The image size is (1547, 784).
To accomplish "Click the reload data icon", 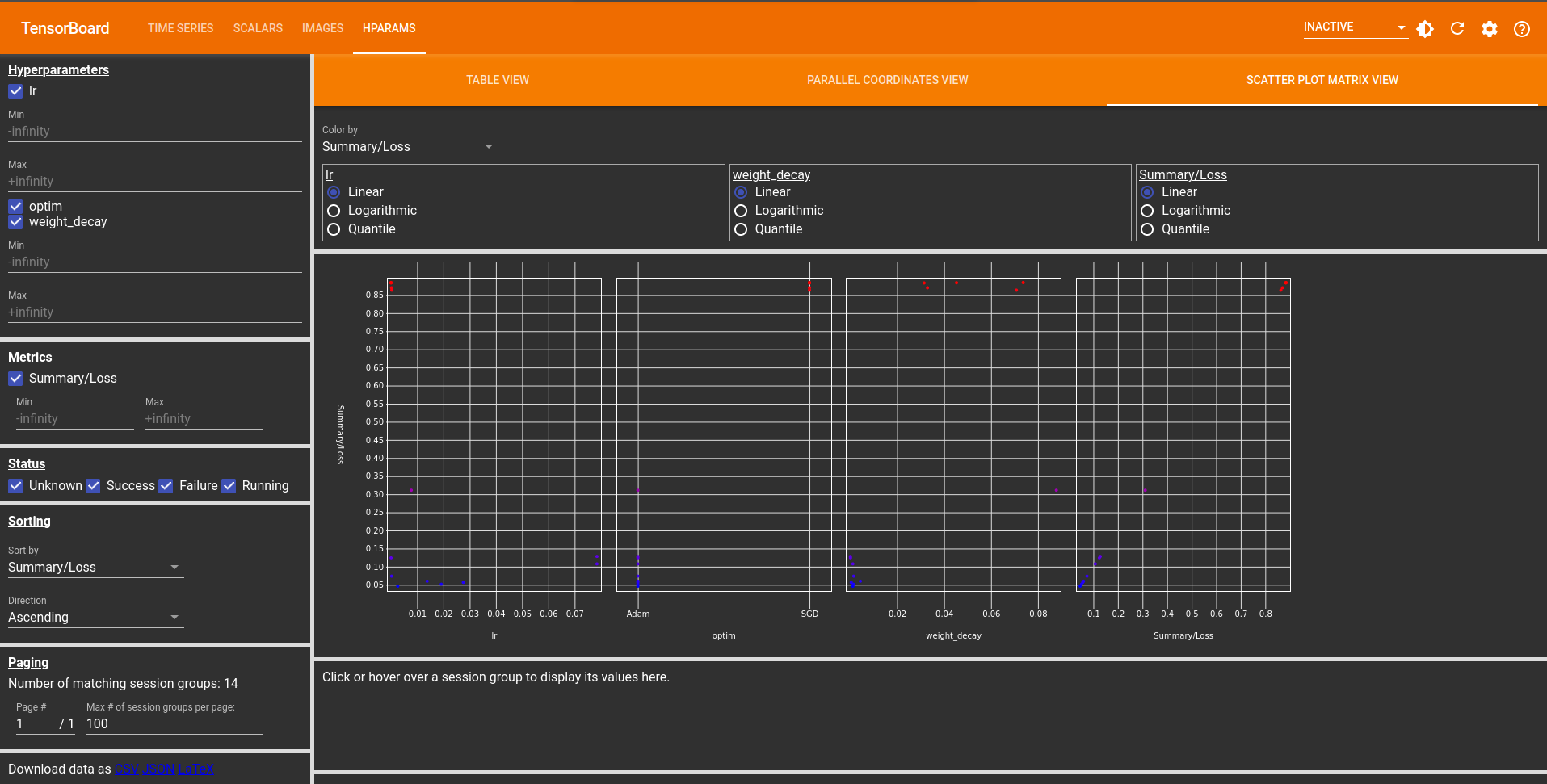I will (1457, 29).
